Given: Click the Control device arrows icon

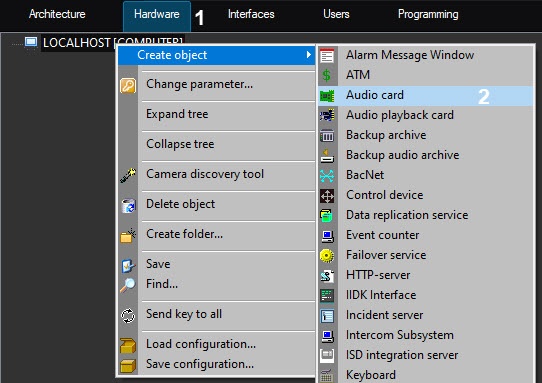Looking at the screenshot, I should 327,196.
